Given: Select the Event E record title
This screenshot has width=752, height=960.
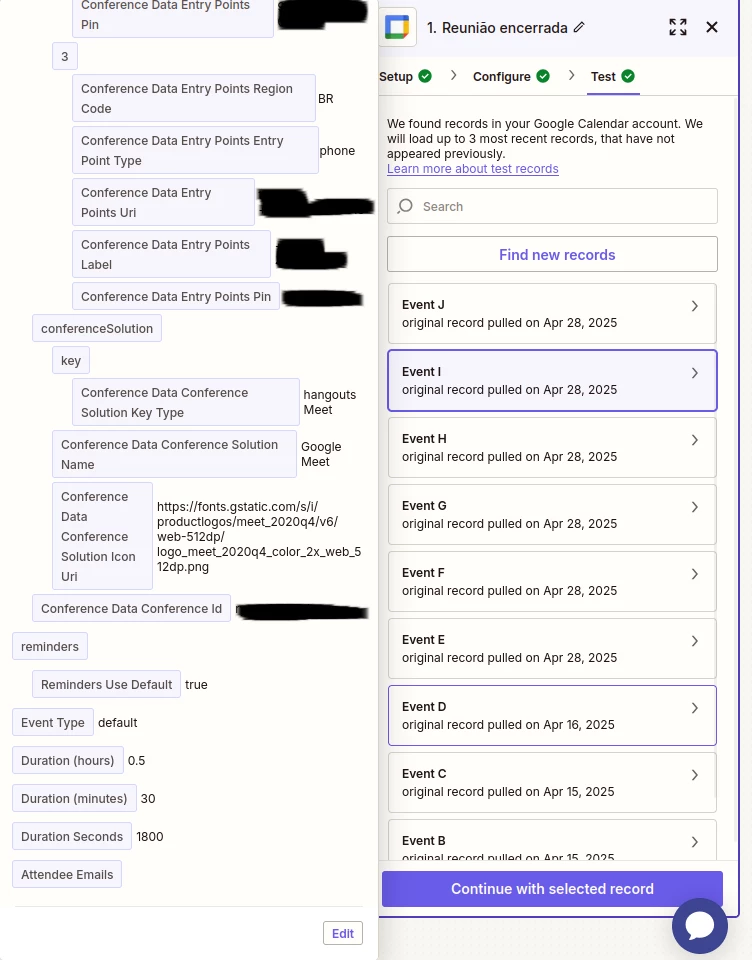Looking at the screenshot, I should coord(423,640).
